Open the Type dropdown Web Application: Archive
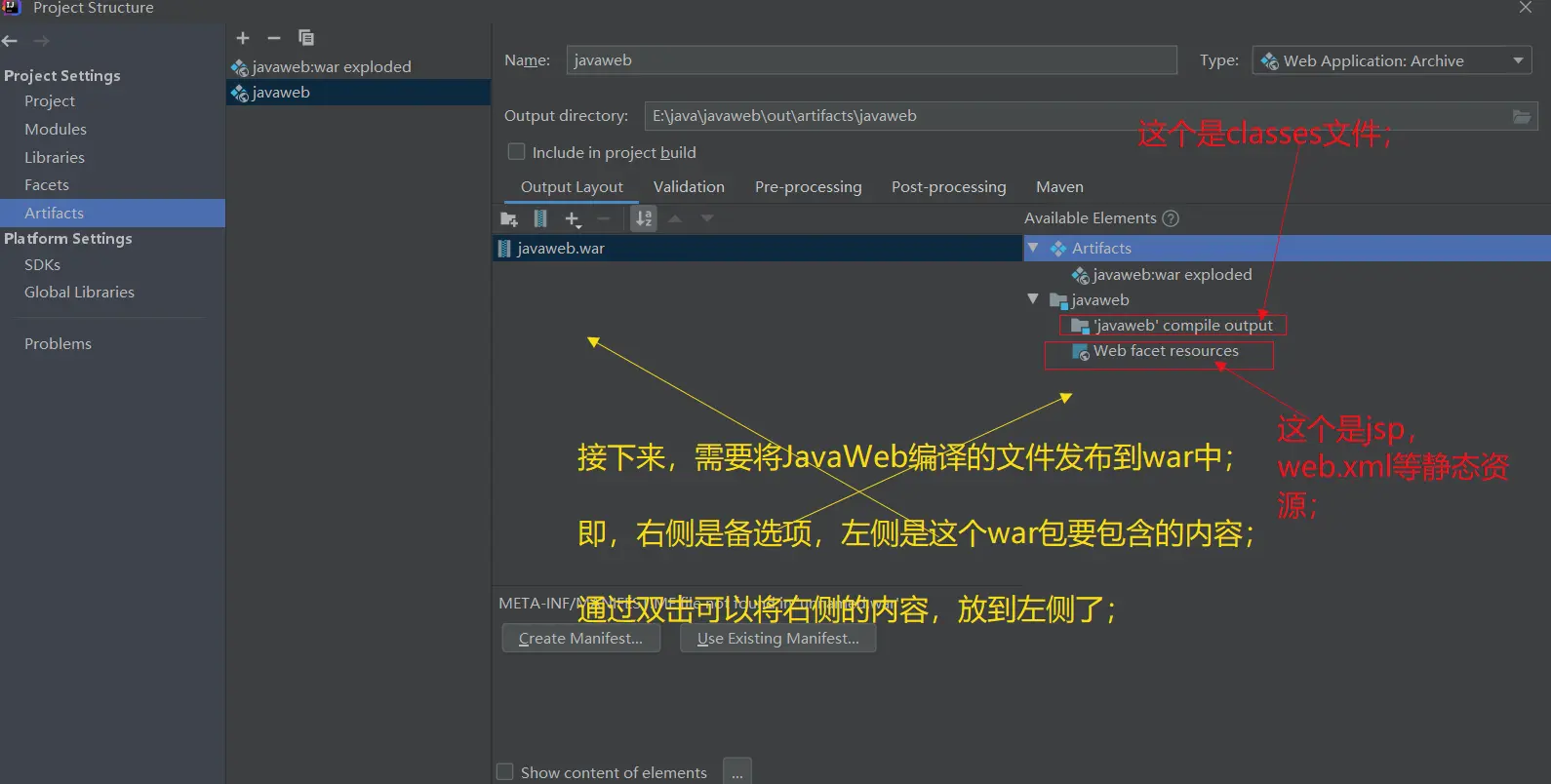 (x=1391, y=60)
